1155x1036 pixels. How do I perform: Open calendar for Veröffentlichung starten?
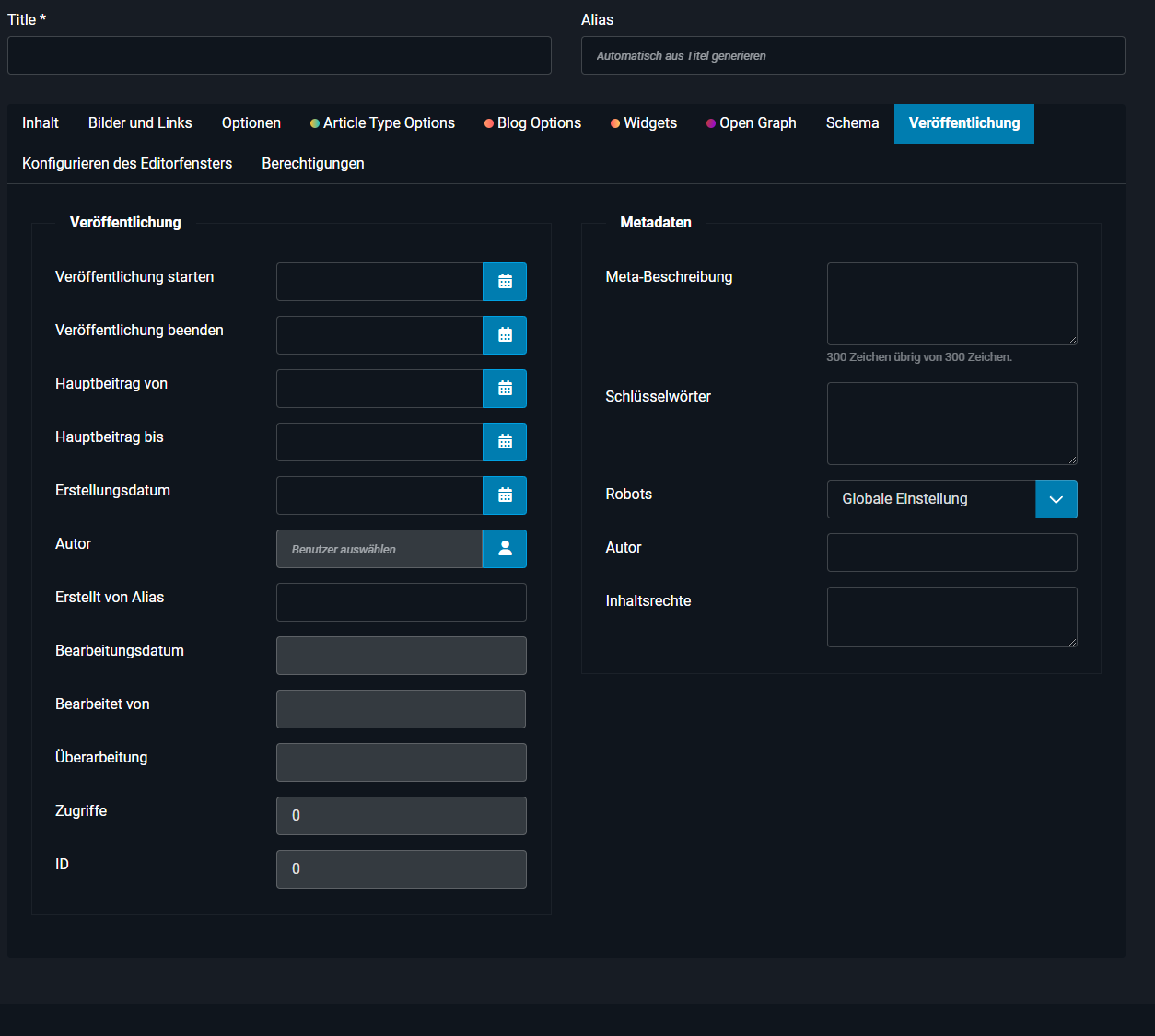(505, 282)
